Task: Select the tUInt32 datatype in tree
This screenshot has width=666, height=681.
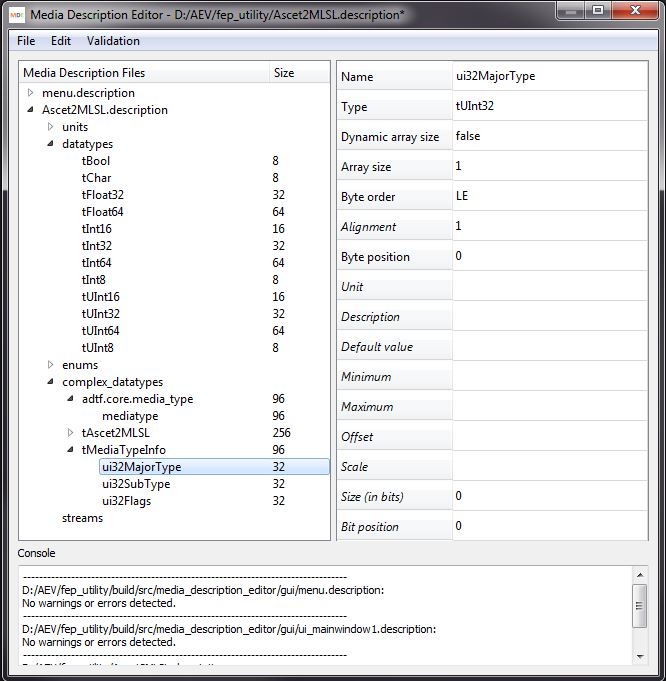Action: coord(100,314)
